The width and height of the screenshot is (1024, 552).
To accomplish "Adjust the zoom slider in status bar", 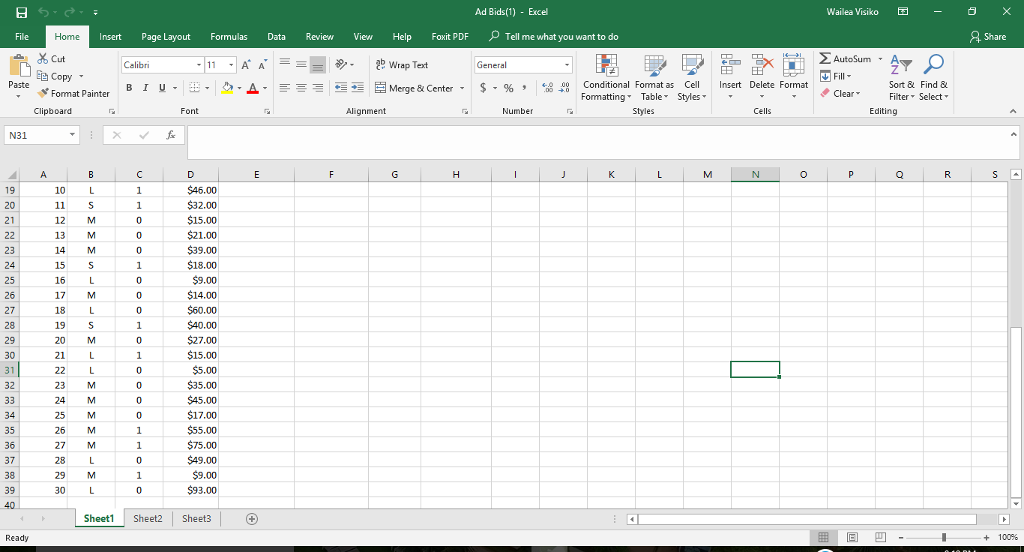I will pos(943,538).
